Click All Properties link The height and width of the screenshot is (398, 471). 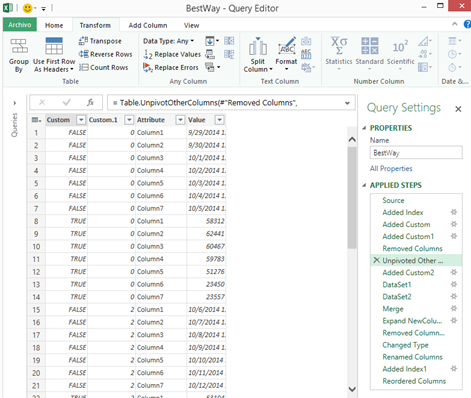391,168
